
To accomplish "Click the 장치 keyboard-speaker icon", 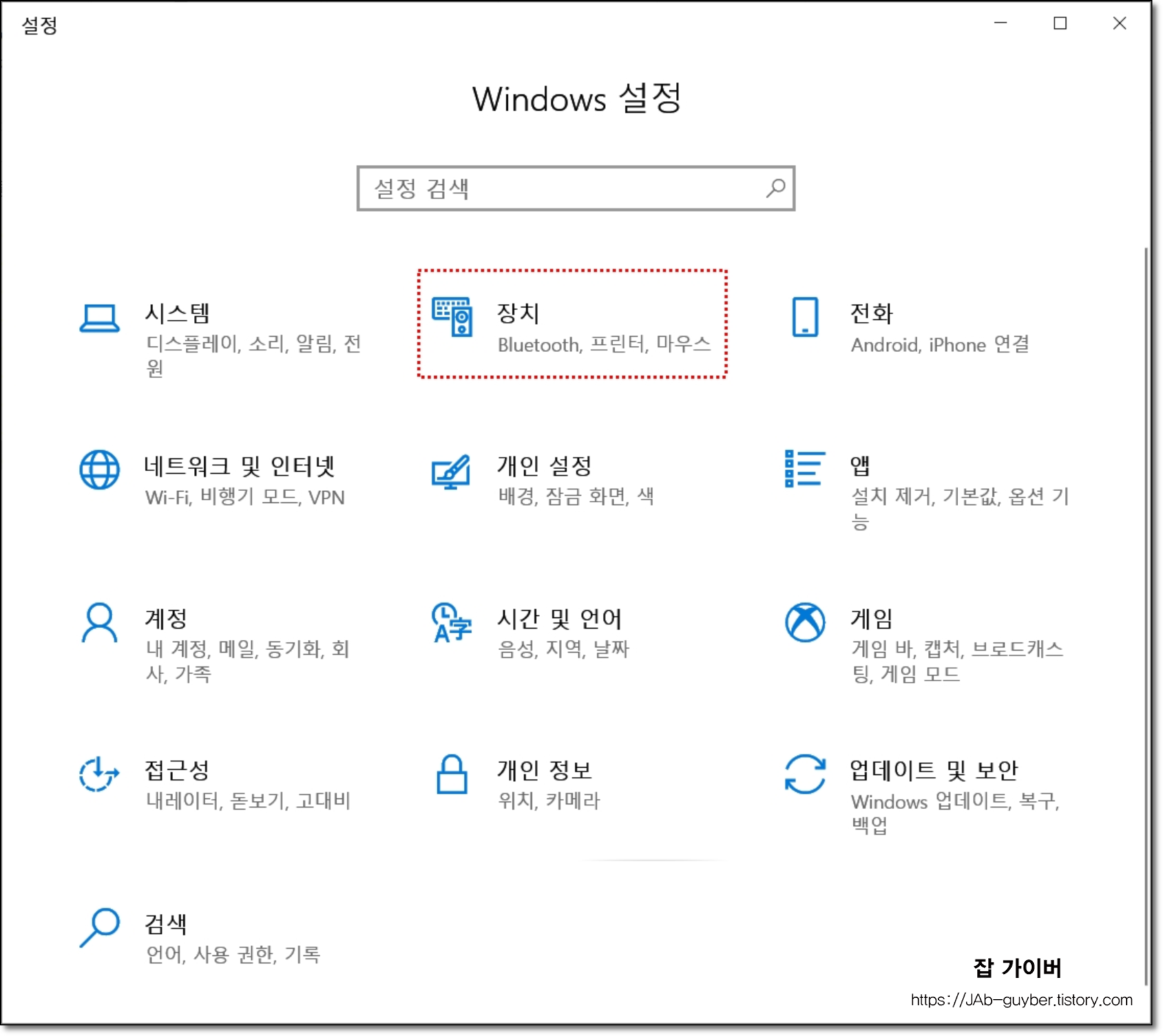I will click(x=452, y=317).
